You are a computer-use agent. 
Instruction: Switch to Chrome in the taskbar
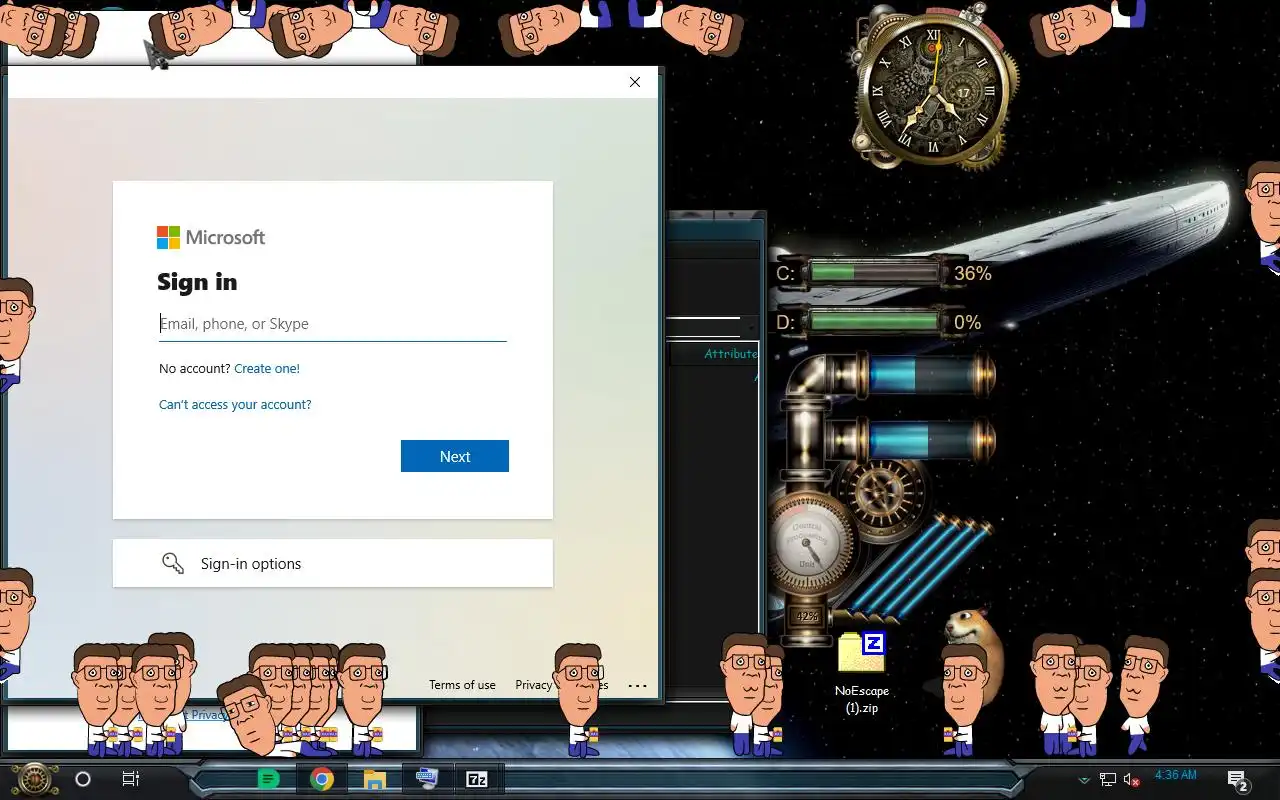pyautogui.click(x=321, y=779)
